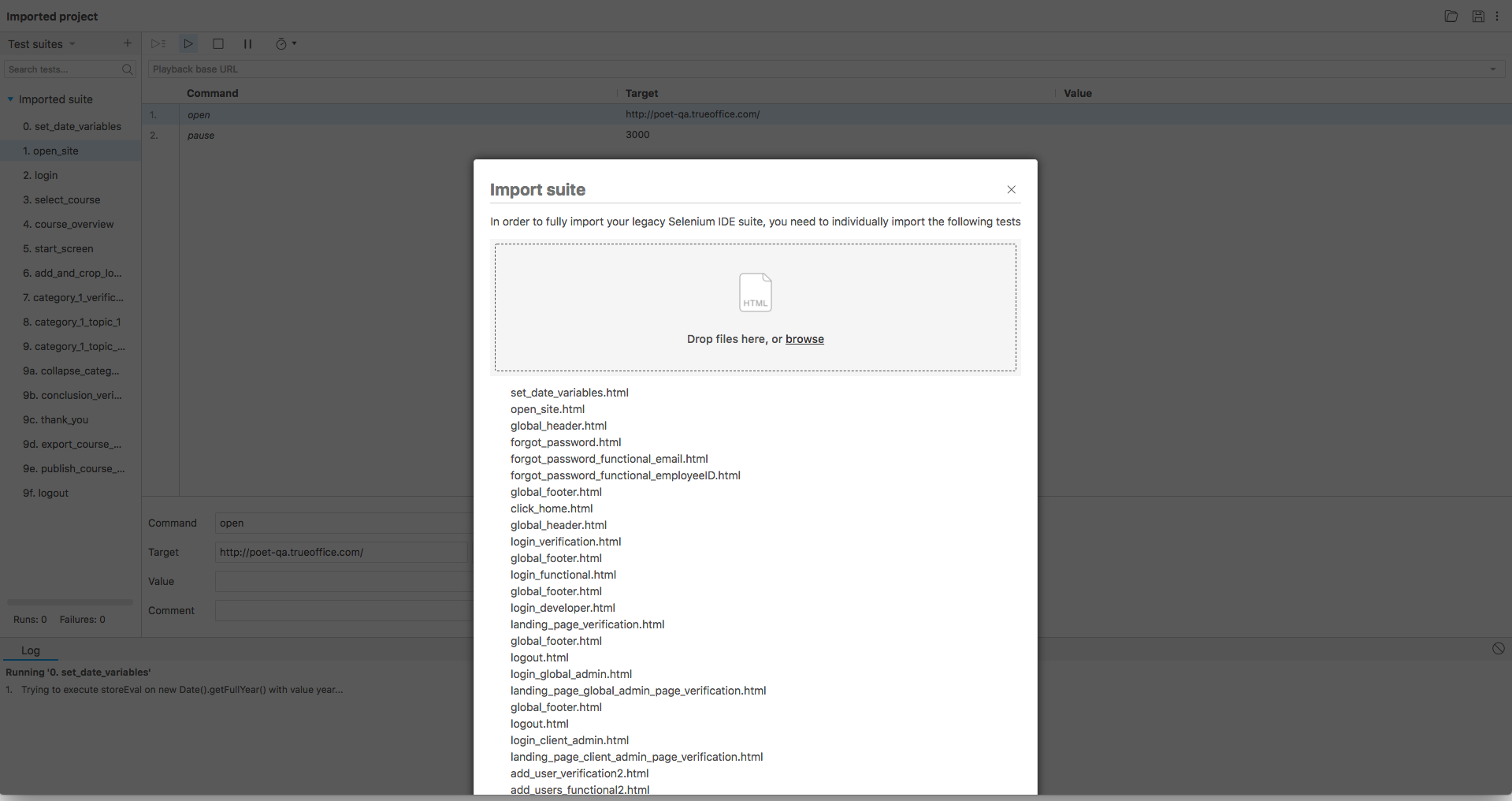The image size is (1512, 801).
Task: Select test 8. category_1_topic_1
Action: 71,322
